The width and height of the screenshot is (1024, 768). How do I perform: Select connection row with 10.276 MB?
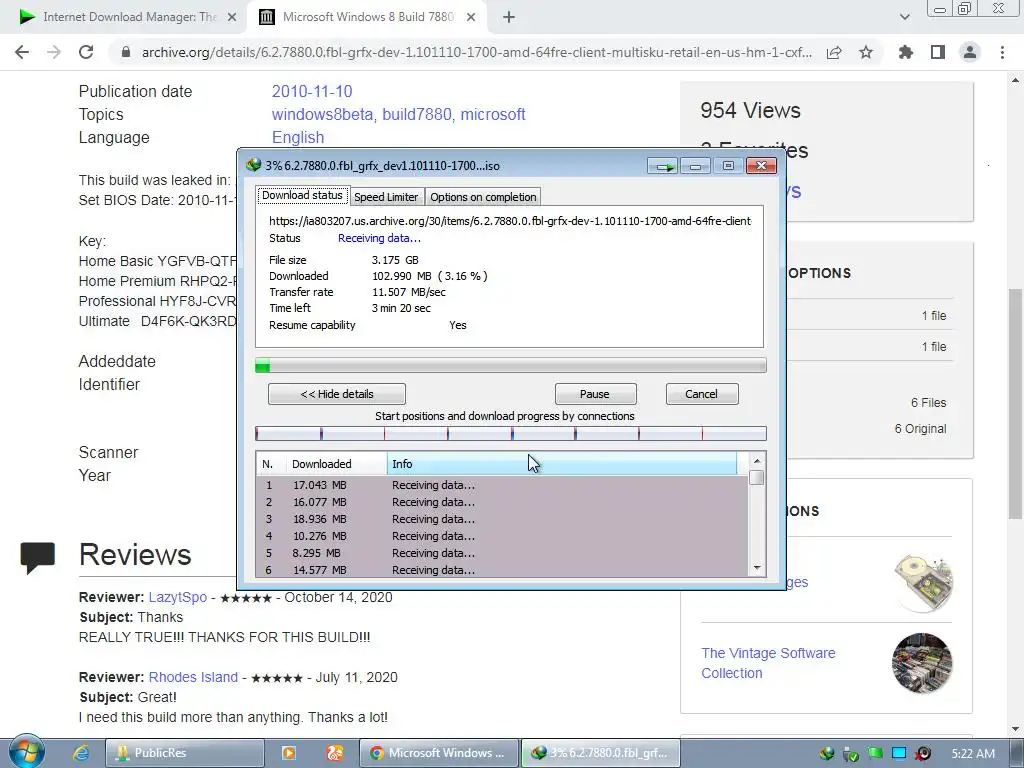click(x=502, y=536)
